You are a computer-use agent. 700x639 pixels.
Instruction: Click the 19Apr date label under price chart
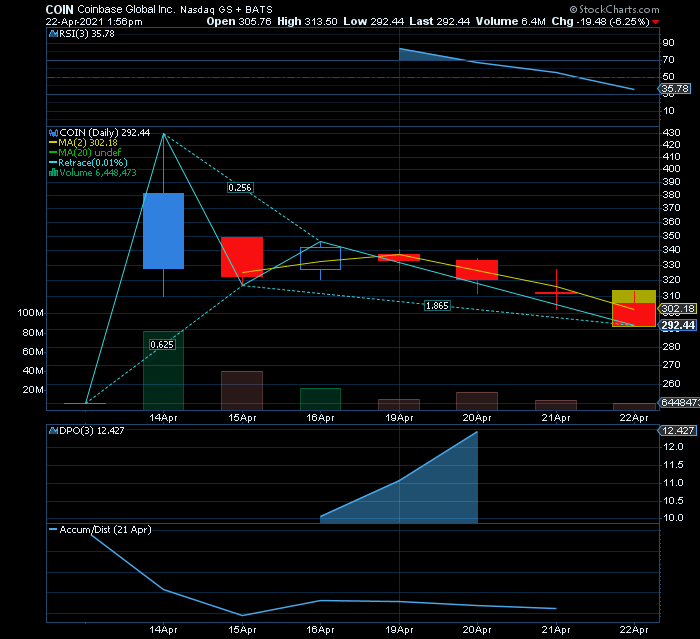pyautogui.click(x=399, y=418)
